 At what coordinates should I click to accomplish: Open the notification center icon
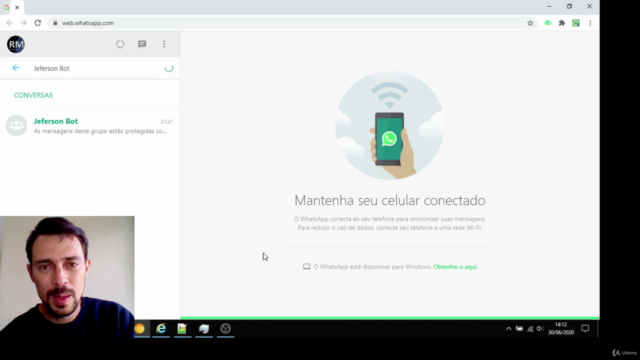[585, 329]
